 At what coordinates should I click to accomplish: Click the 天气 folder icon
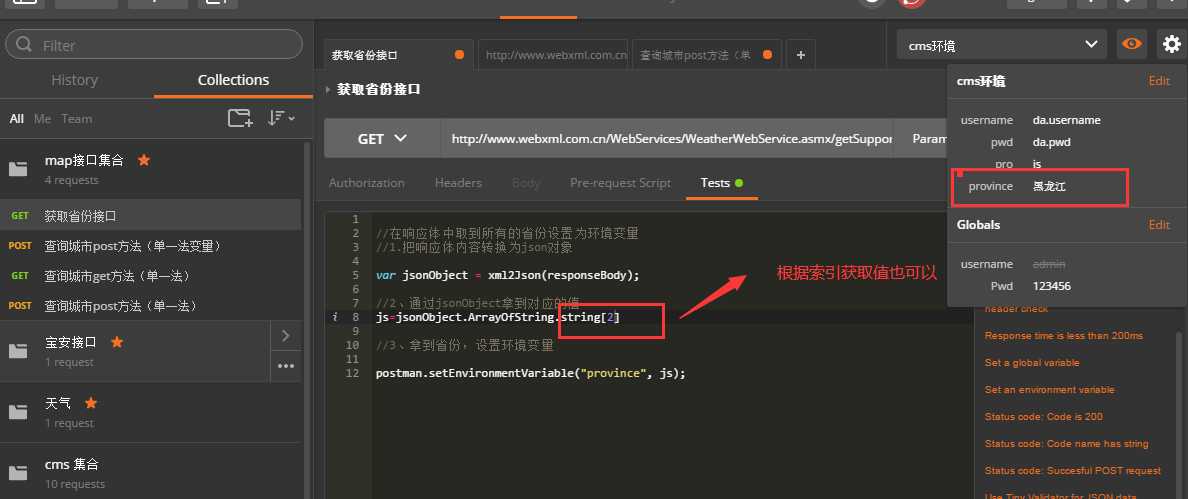pos(18,412)
